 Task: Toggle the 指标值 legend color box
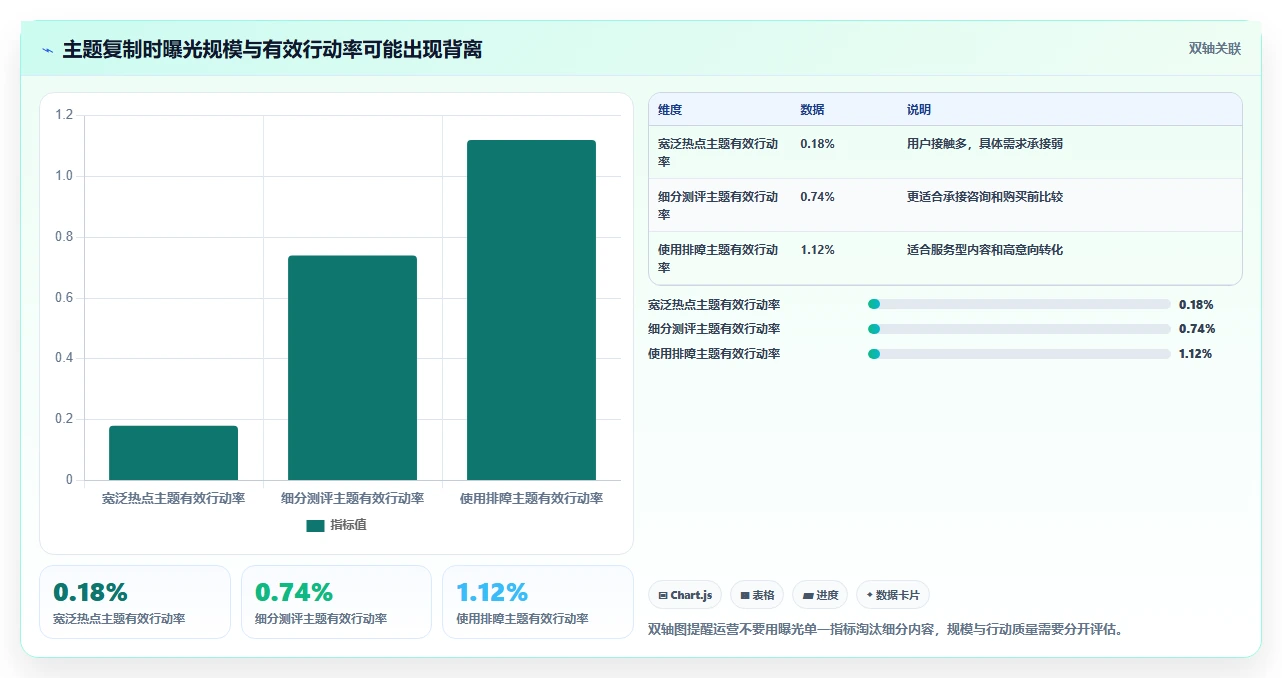point(315,525)
